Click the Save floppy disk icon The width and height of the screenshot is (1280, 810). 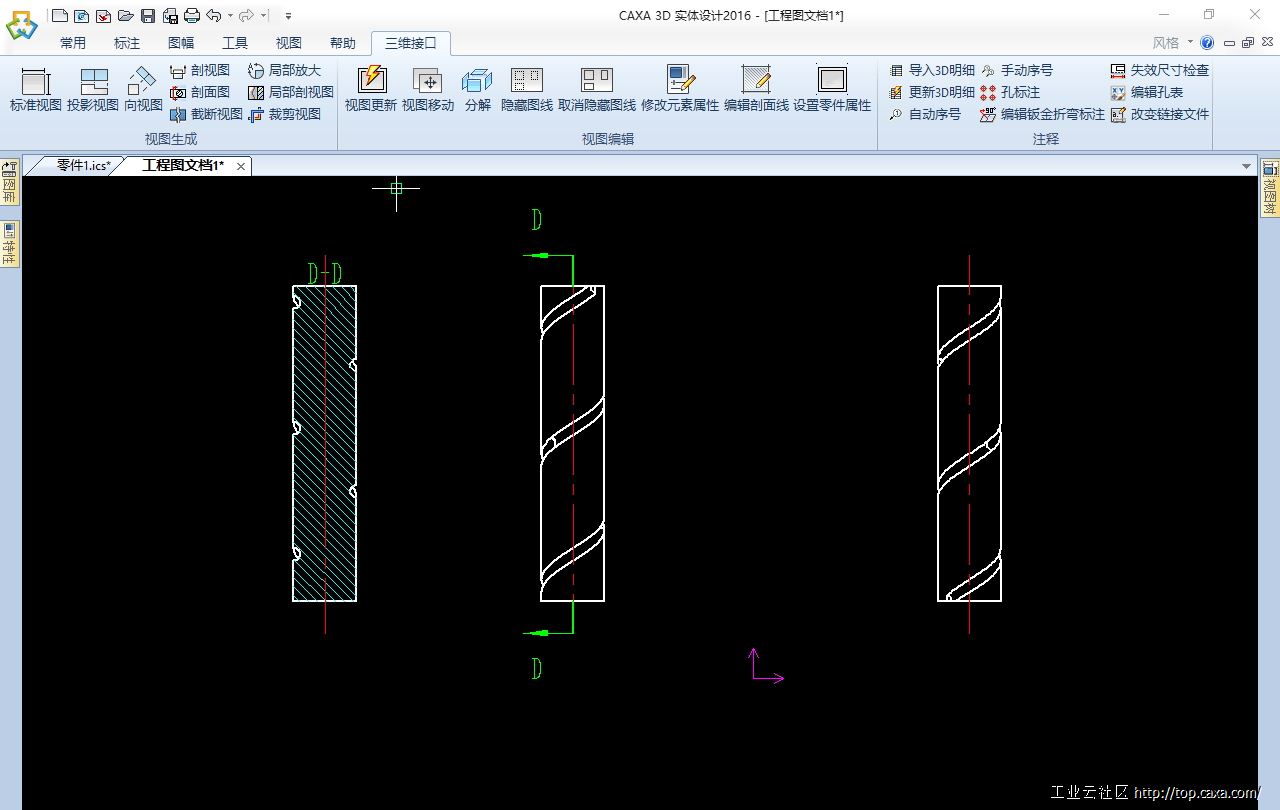click(148, 15)
